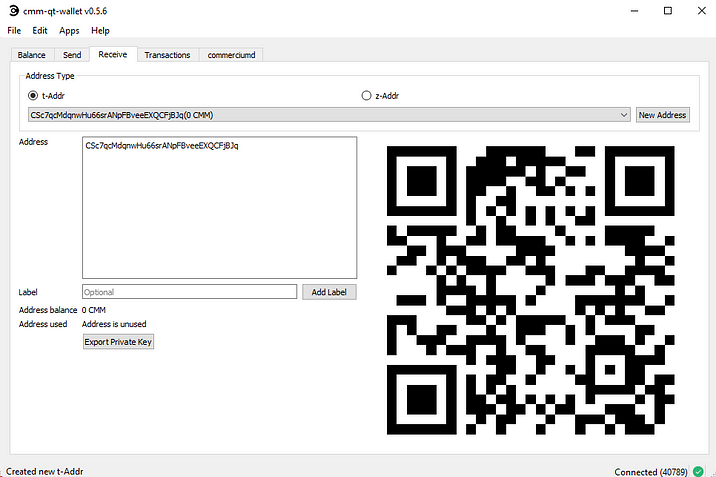Screen dimensions: 716x477
Task: Switch to the Send tab
Action: pos(72,55)
